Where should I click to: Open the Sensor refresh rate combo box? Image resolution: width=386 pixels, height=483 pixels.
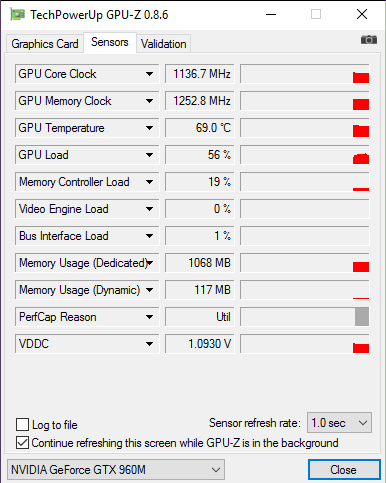click(x=339, y=423)
